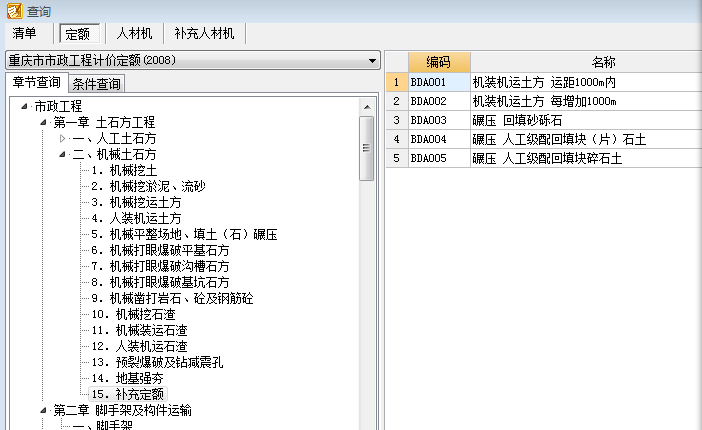
Task: Click the tree scrollbar up arrow
Action: pos(367,107)
